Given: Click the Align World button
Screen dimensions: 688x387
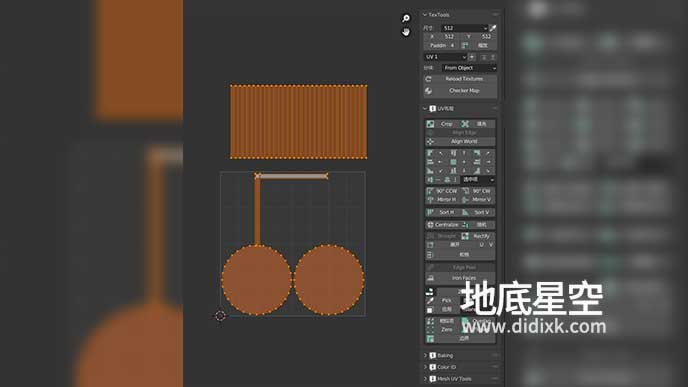Looking at the screenshot, I should [x=460, y=141].
